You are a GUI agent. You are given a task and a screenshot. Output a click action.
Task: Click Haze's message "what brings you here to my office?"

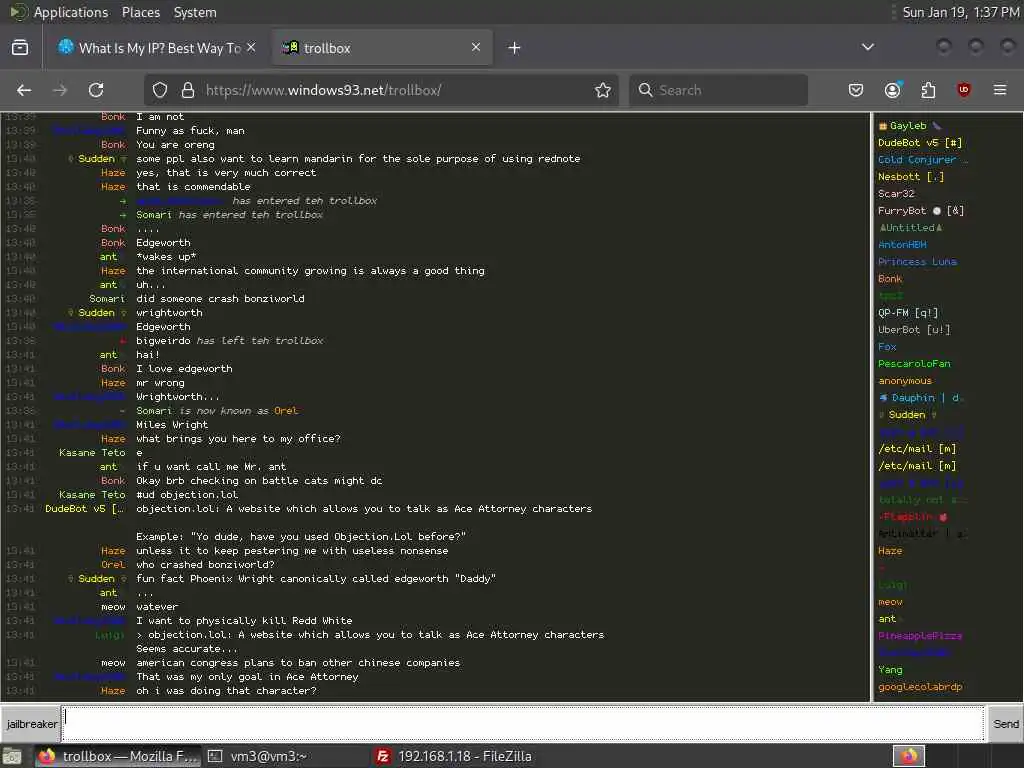point(238,438)
